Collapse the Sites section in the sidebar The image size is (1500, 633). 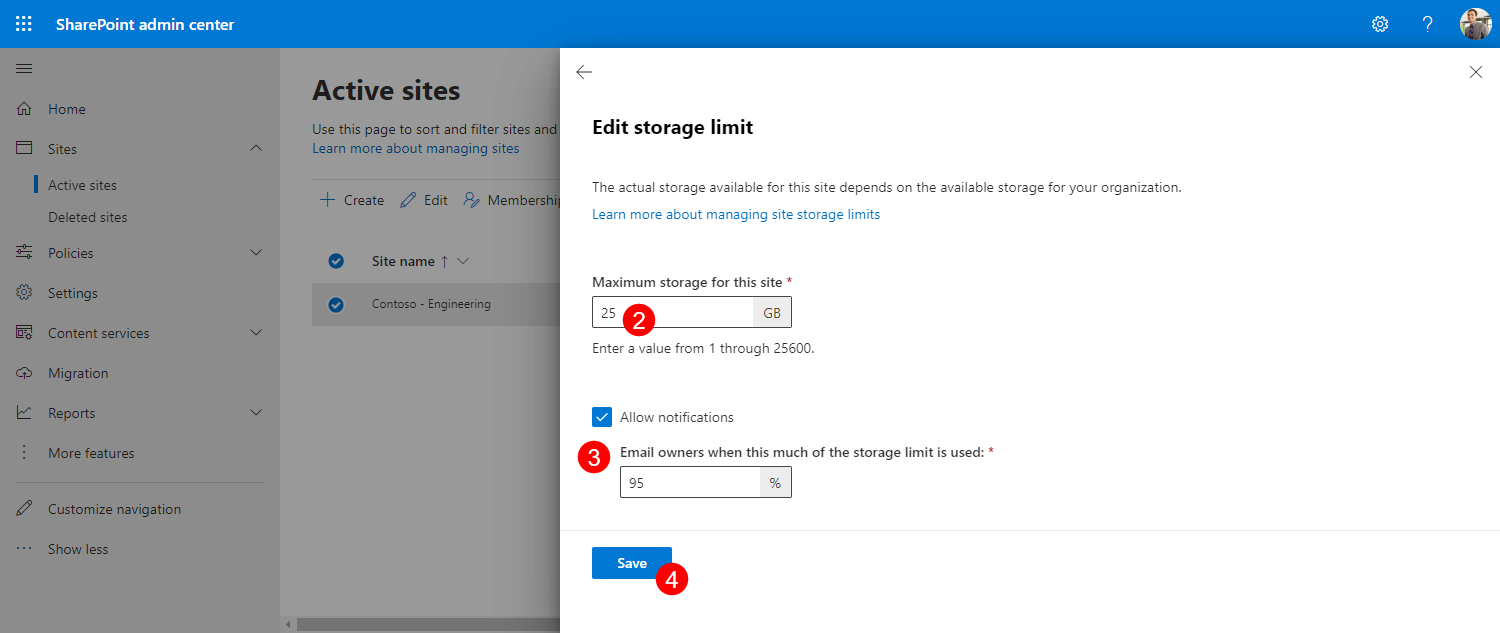[256, 148]
